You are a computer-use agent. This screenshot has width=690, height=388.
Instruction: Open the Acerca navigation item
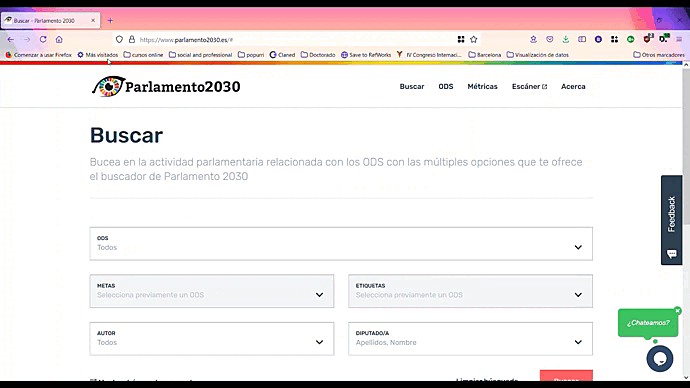coord(573,87)
